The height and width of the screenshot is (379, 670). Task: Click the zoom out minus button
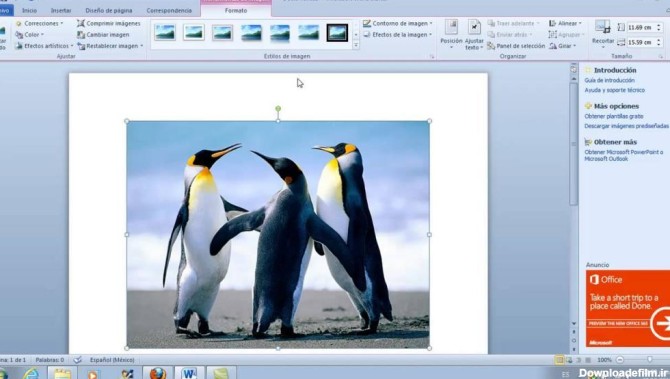pos(620,360)
